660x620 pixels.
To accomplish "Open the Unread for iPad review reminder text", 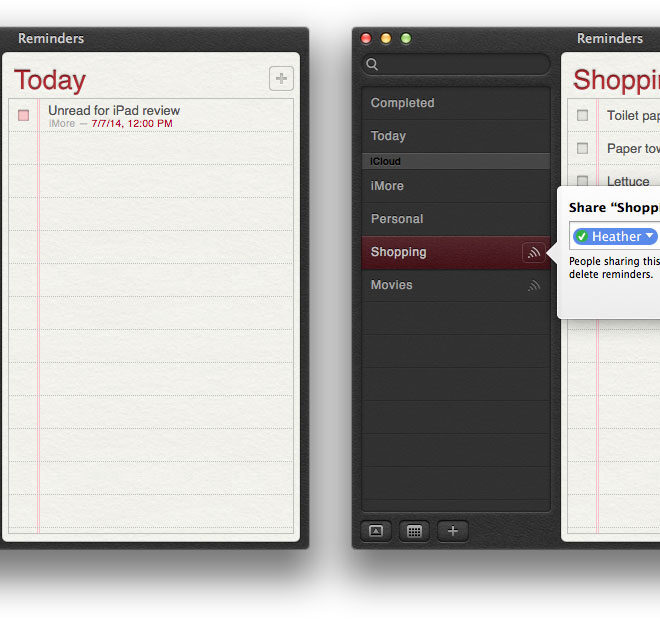I will (x=114, y=110).
